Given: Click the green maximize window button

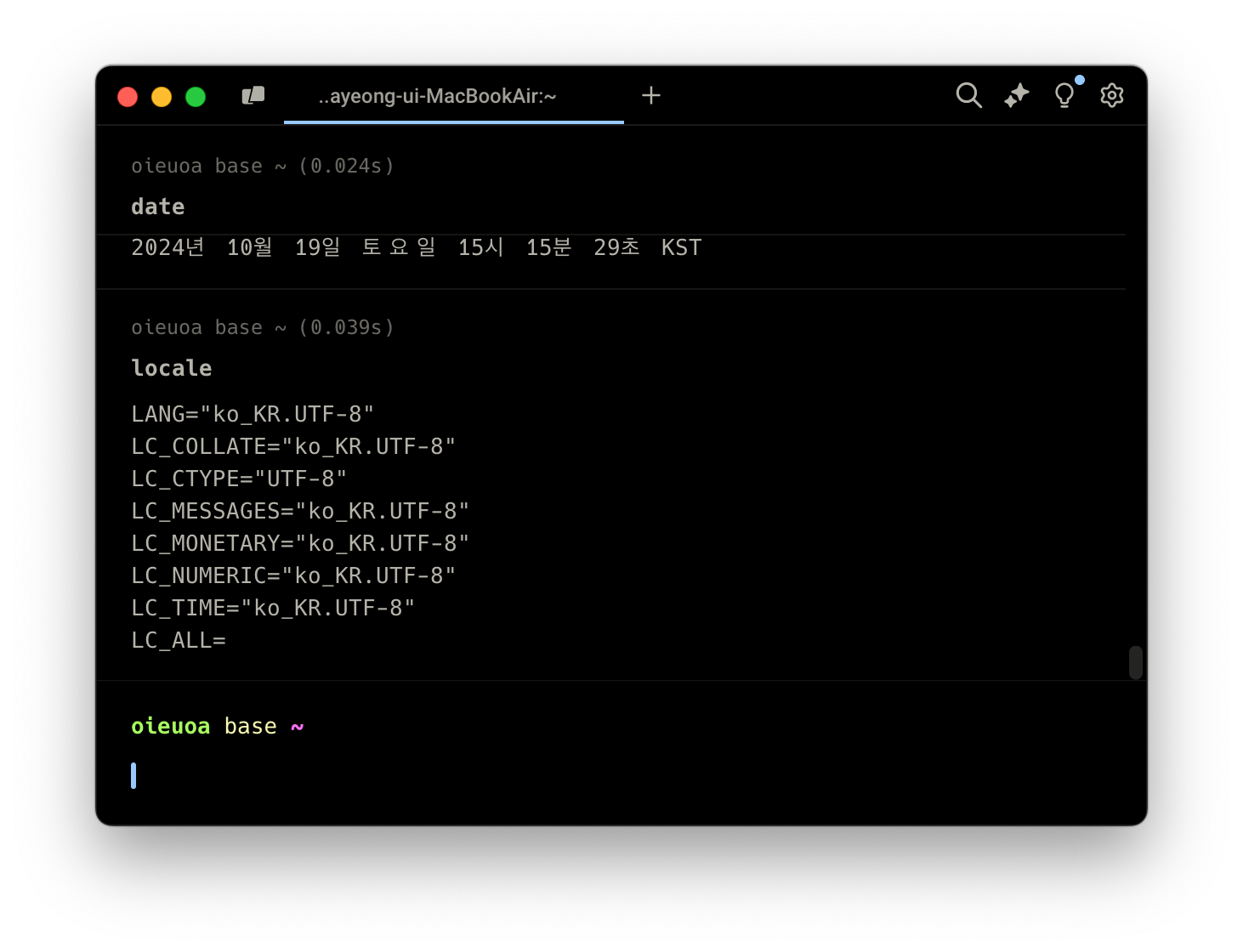Looking at the screenshot, I should 196,97.
